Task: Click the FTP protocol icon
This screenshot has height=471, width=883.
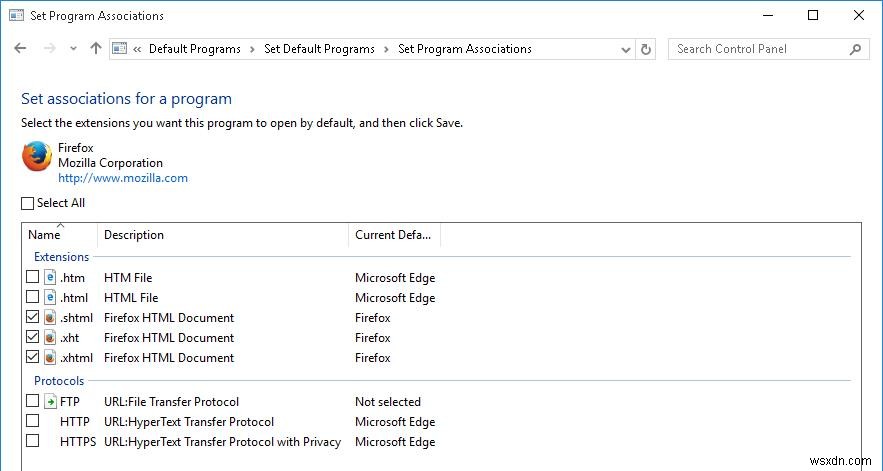Action: coord(51,401)
